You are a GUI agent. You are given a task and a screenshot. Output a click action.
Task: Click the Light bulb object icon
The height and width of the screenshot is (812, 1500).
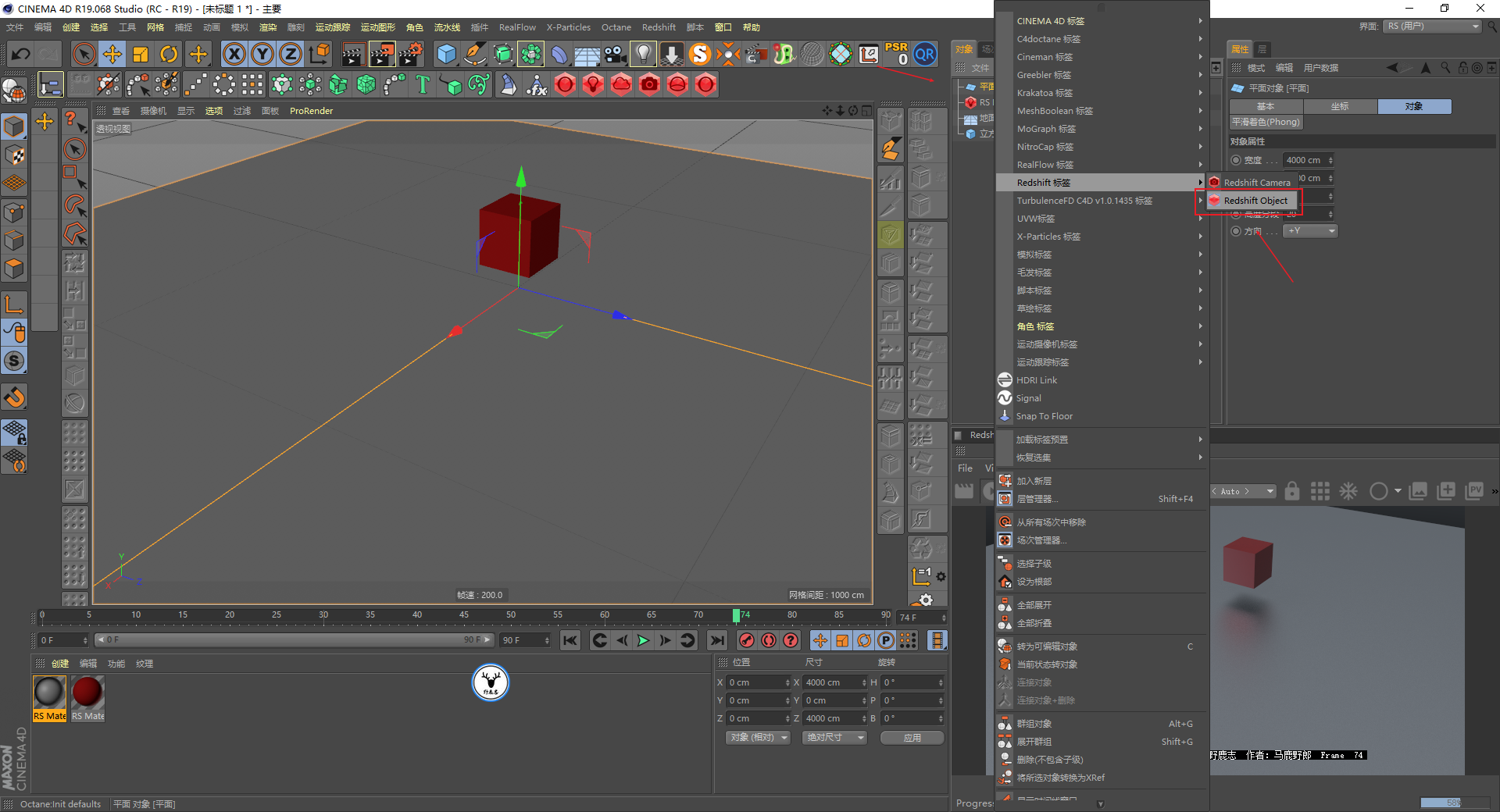coord(644,54)
